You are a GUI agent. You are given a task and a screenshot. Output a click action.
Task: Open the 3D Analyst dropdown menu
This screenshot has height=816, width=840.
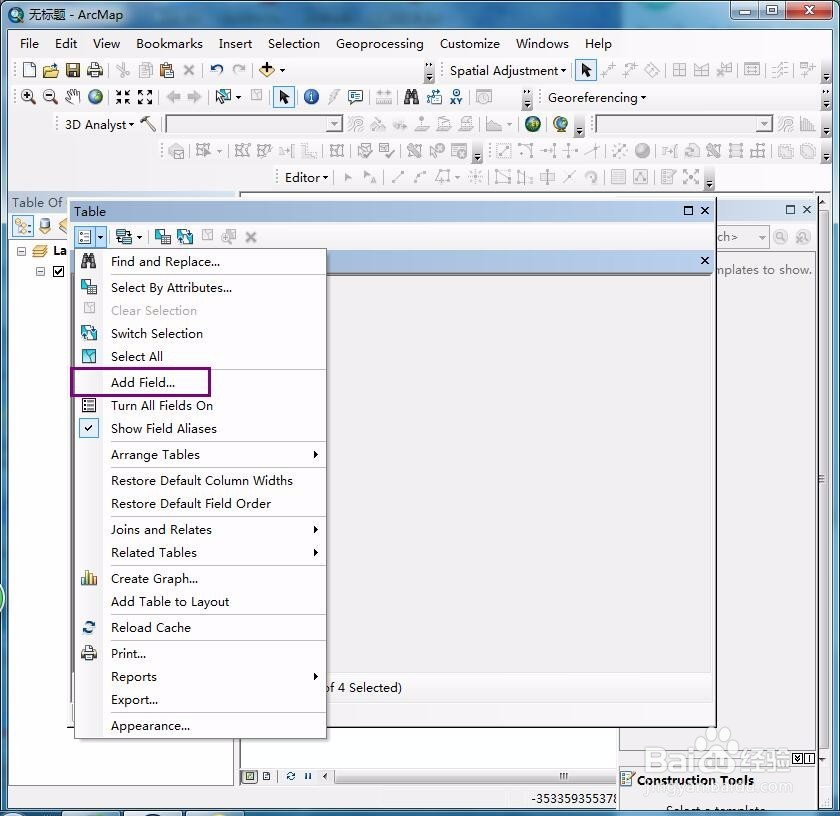[99, 124]
